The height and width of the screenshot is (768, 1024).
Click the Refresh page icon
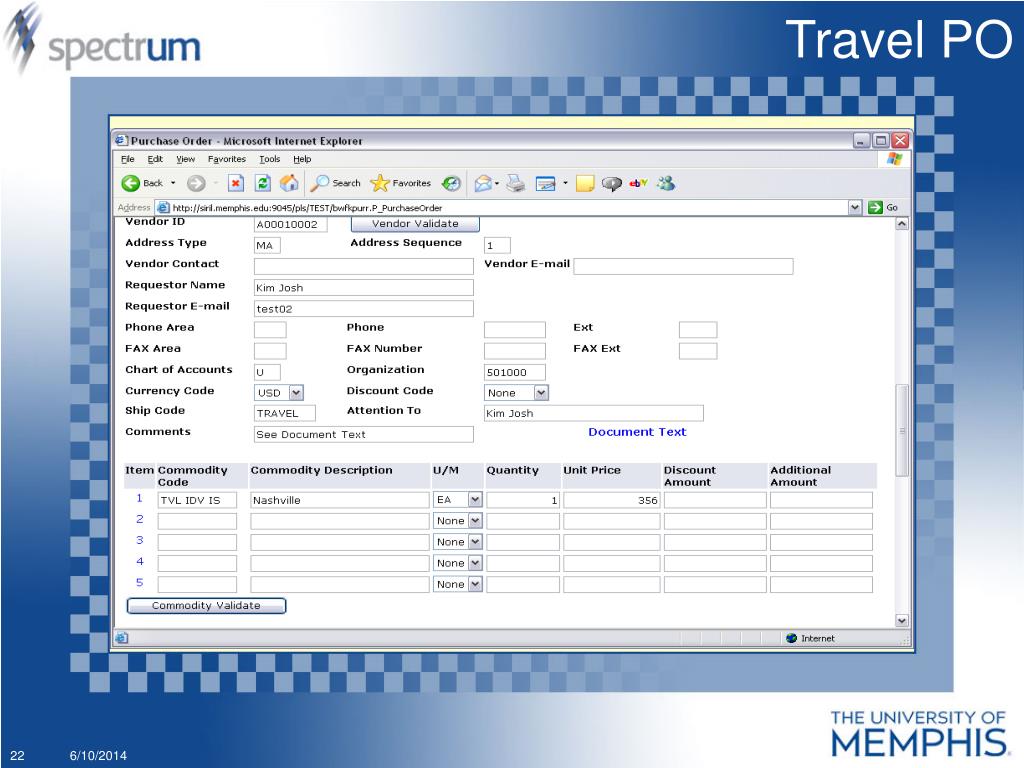263,184
